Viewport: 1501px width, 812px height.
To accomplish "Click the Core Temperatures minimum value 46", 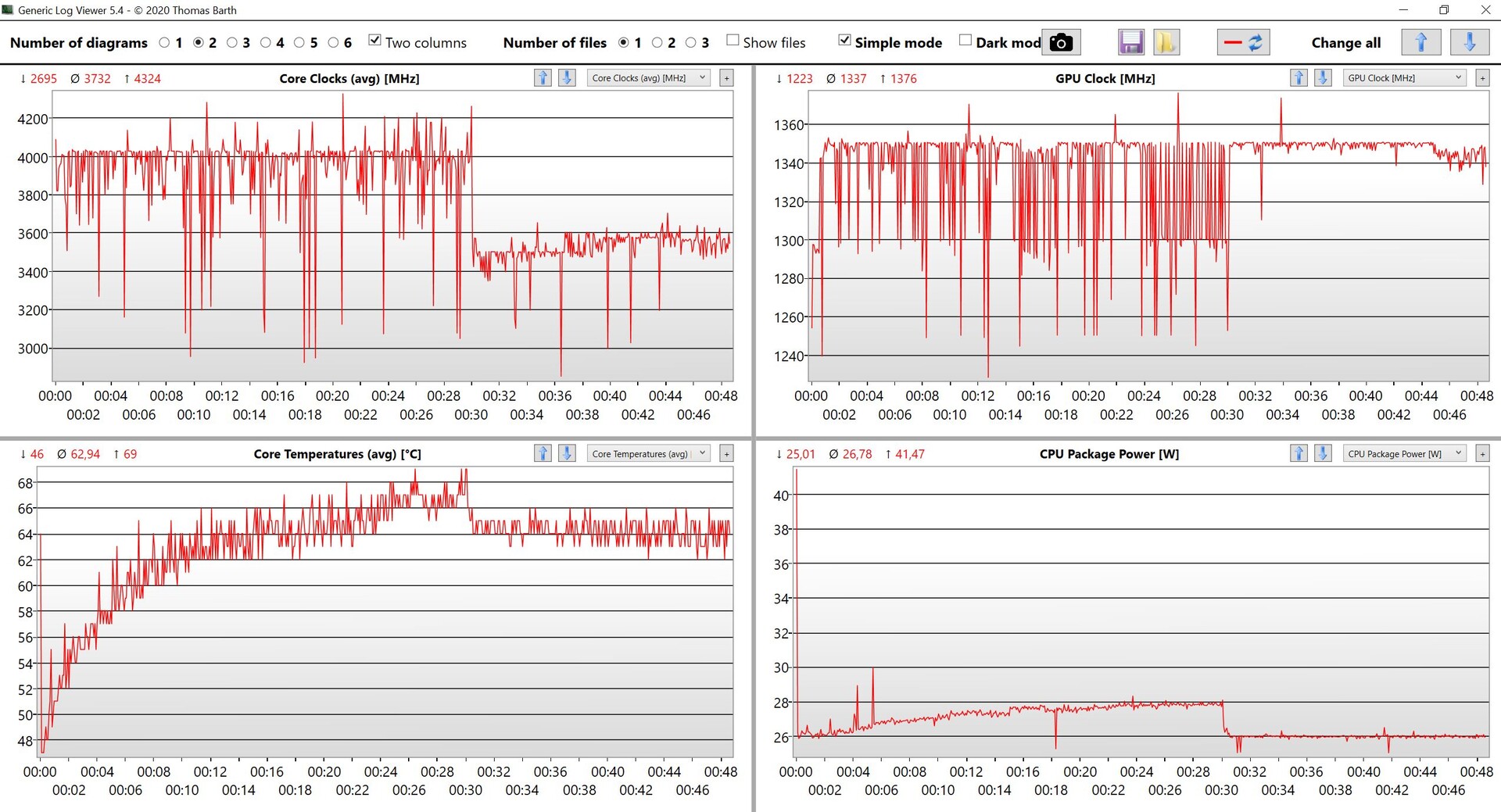I will pos(37,454).
